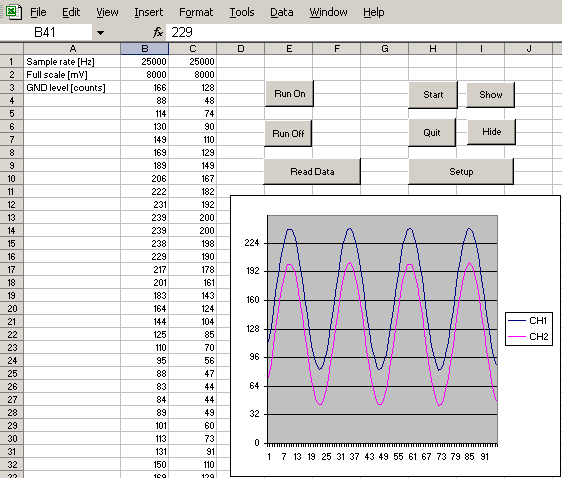Image resolution: width=562 pixels, height=478 pixels.
Task: Click the Run Off button
Action: click(x=288, y=133)
